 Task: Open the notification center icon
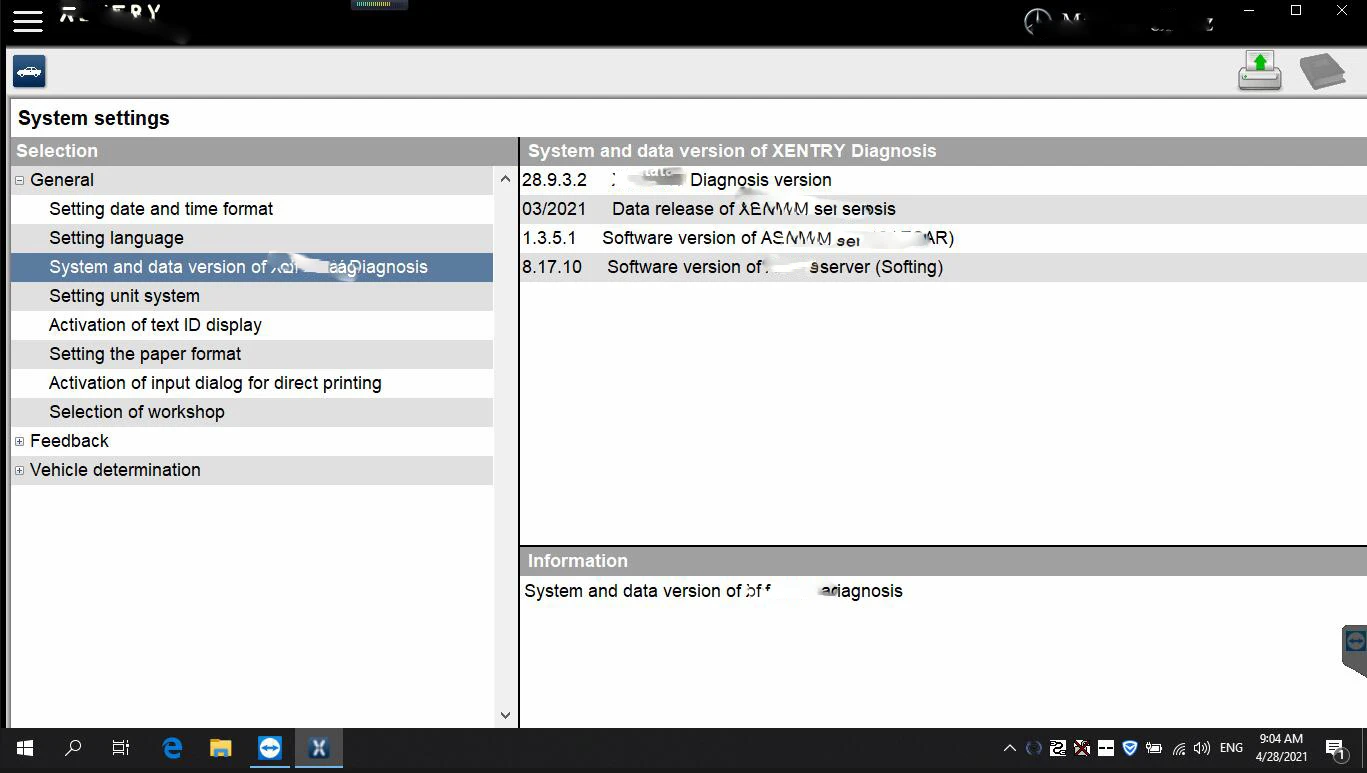coord(1336,749)
